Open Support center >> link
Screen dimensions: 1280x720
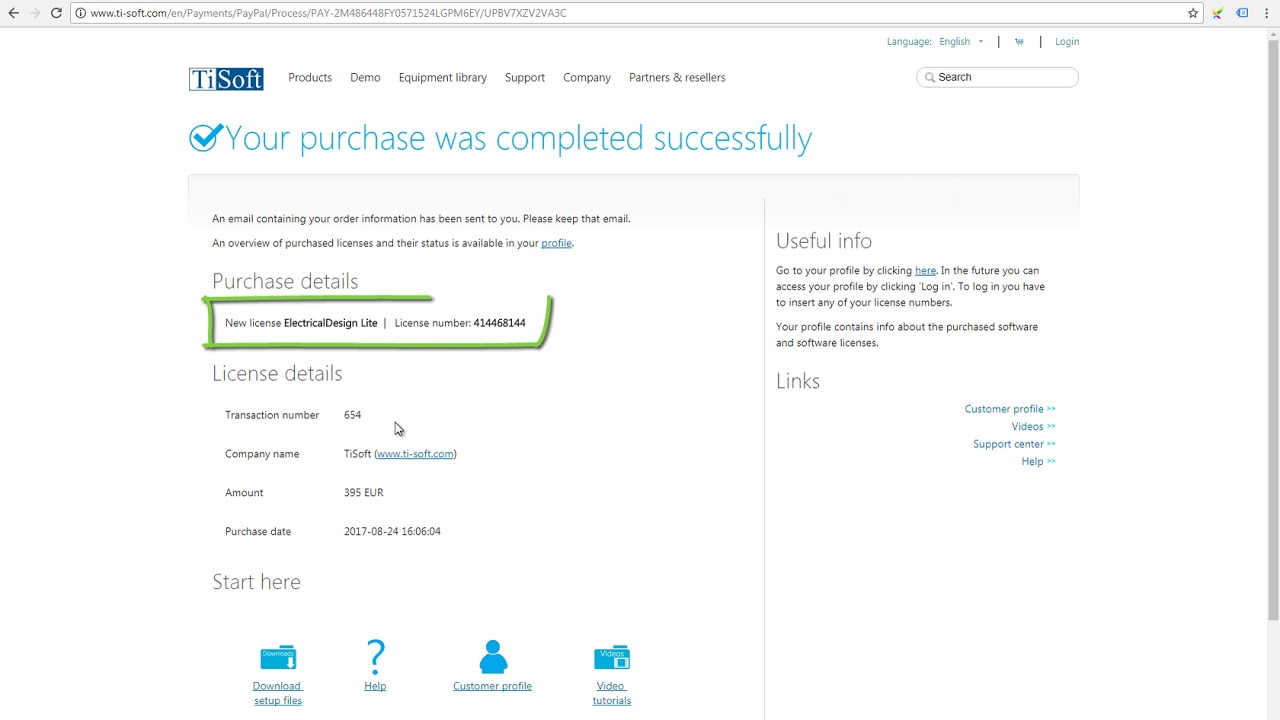(1014, 444)
